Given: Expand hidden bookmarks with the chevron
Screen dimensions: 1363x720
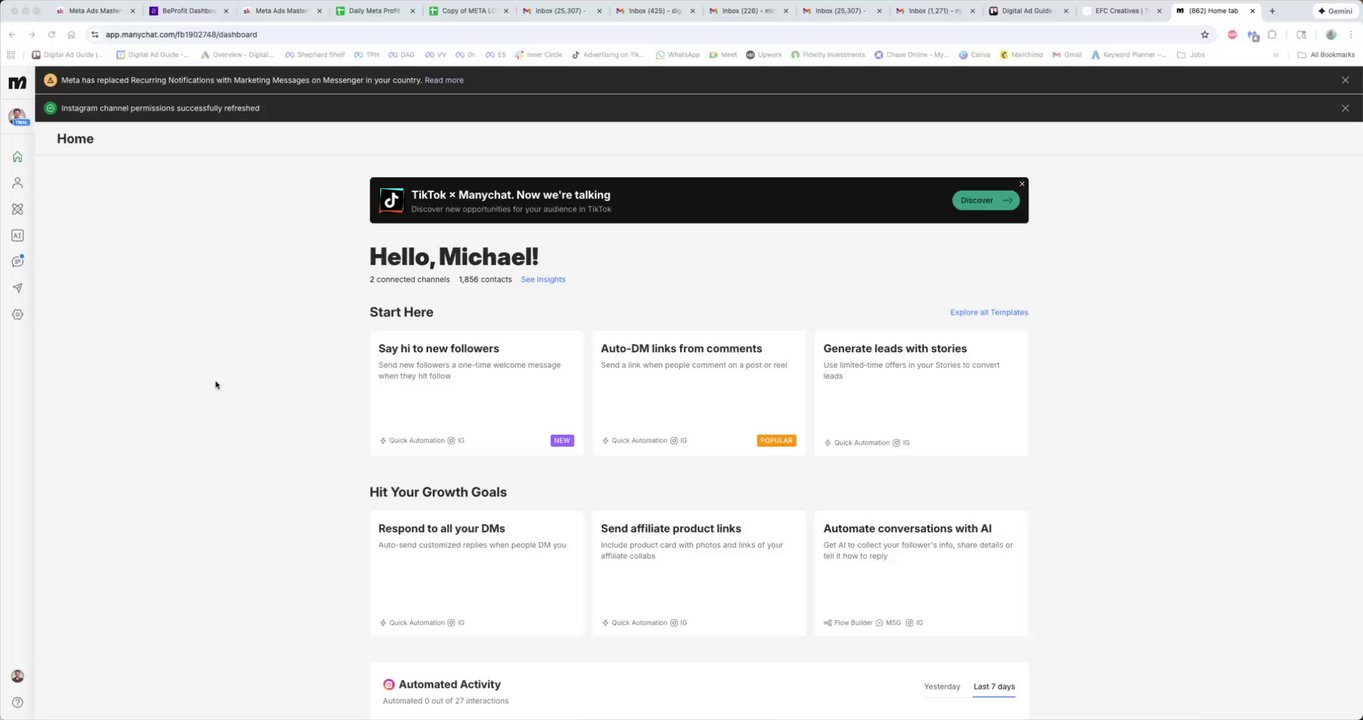Looking at the screenshot, I should 1275,55.
